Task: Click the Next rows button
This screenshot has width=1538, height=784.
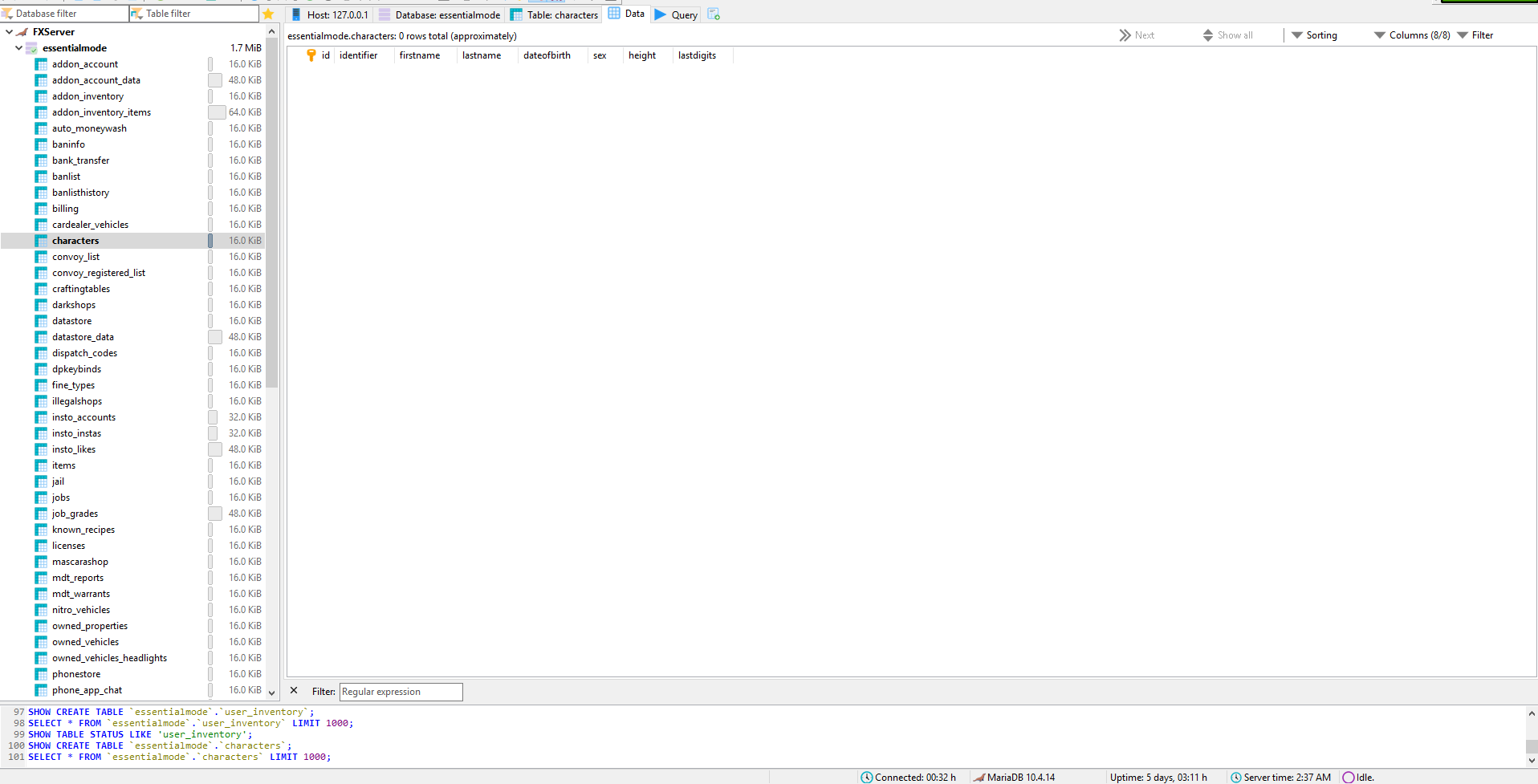Action: [1138, 35]
